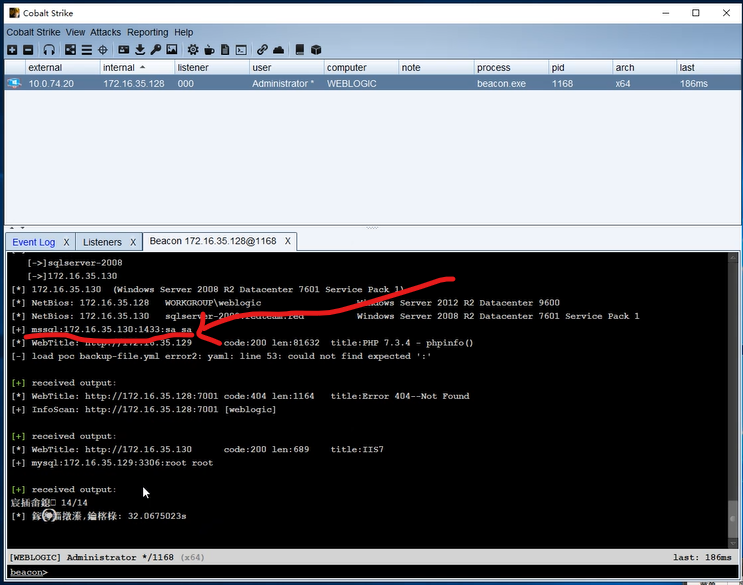Click the coffee cup Java applet icon
743x585 pixels.
[209, 50]
